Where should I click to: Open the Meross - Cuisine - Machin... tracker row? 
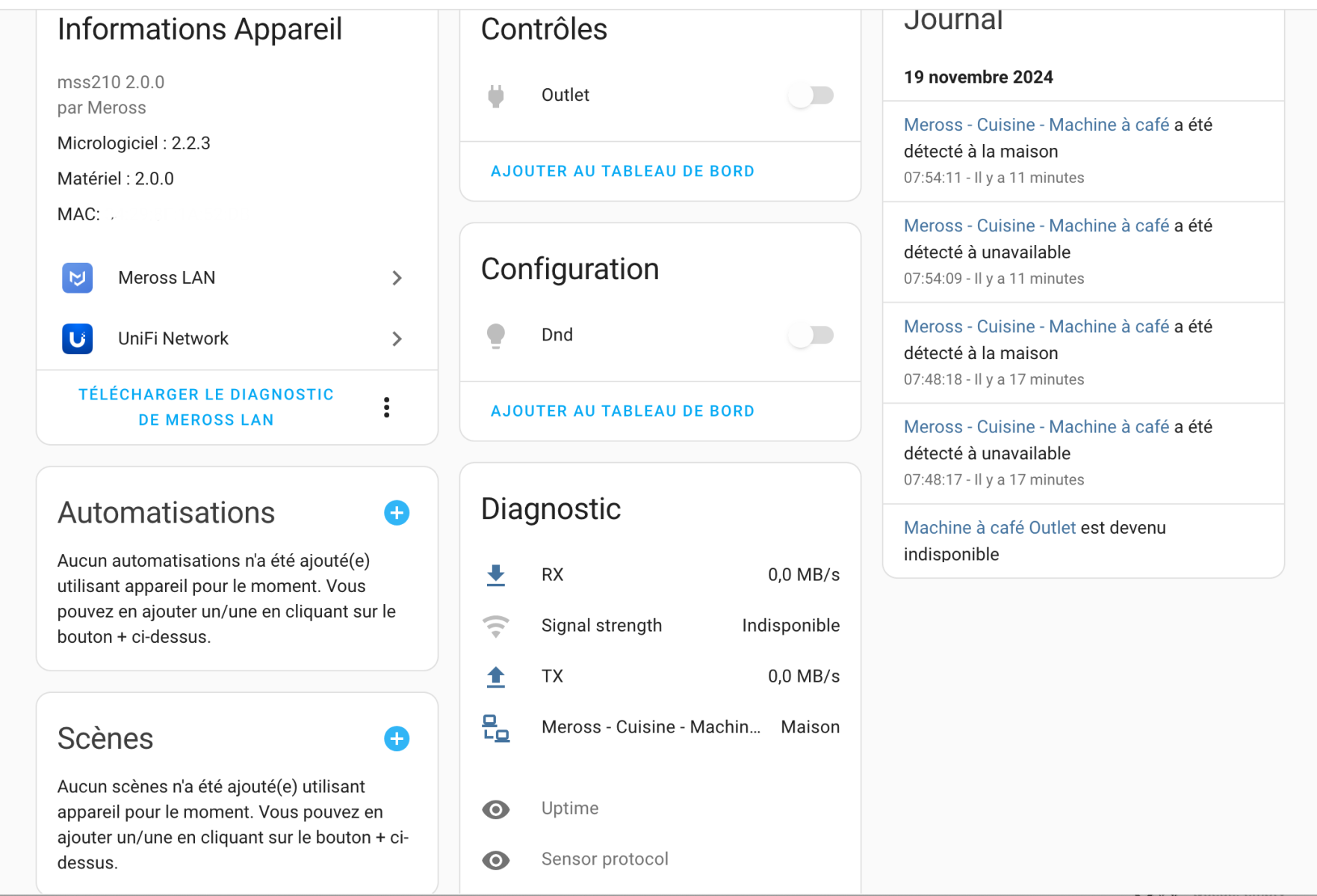(651, 727)
